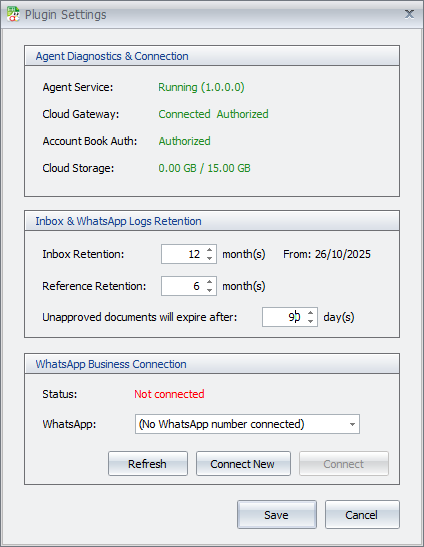Click the Plugin Settings app icon in title bar
The image size is (424, 547).
coord(13,14)
